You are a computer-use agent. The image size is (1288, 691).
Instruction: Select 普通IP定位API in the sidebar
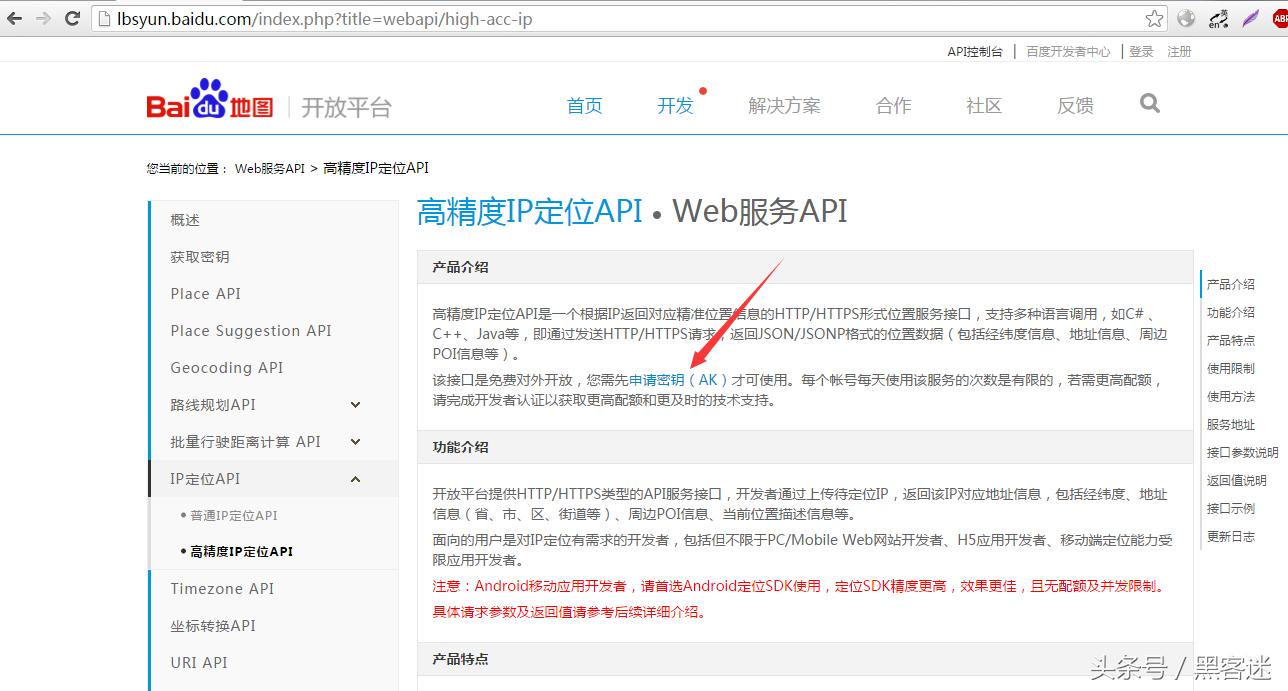tap(233, 514)
